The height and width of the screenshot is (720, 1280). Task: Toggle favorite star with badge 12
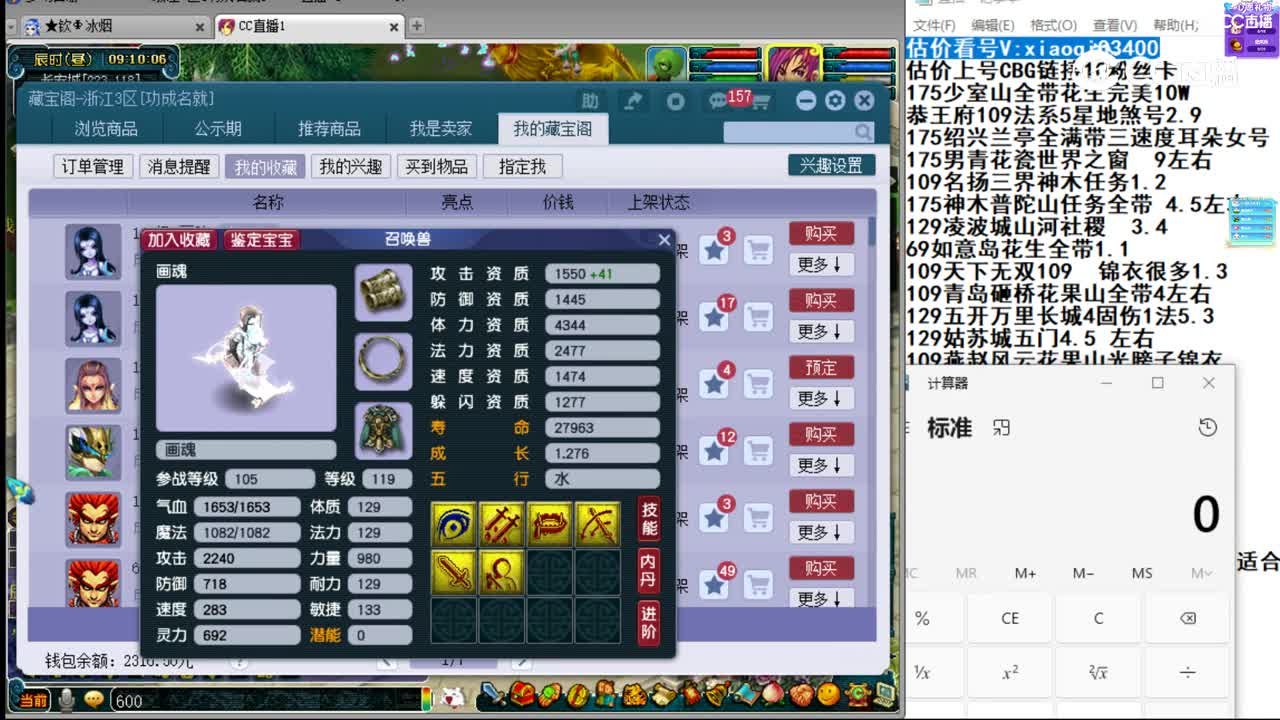(714, 451)
